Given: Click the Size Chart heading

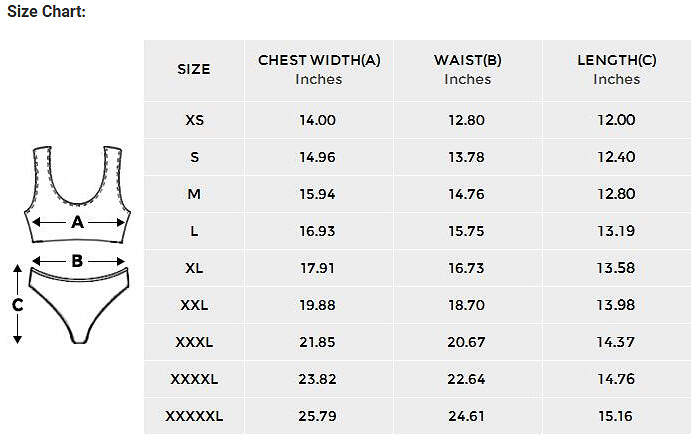Looking at the screenshot, I should (46, 11).
